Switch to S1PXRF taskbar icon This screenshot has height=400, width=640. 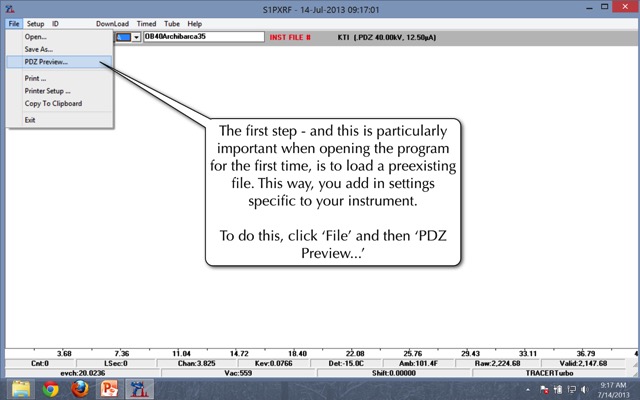click(140, 389)
